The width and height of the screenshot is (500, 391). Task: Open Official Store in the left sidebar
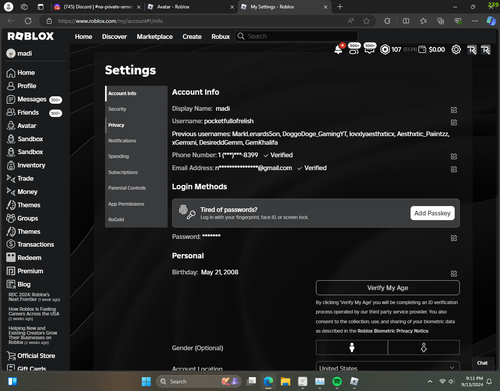31,356
